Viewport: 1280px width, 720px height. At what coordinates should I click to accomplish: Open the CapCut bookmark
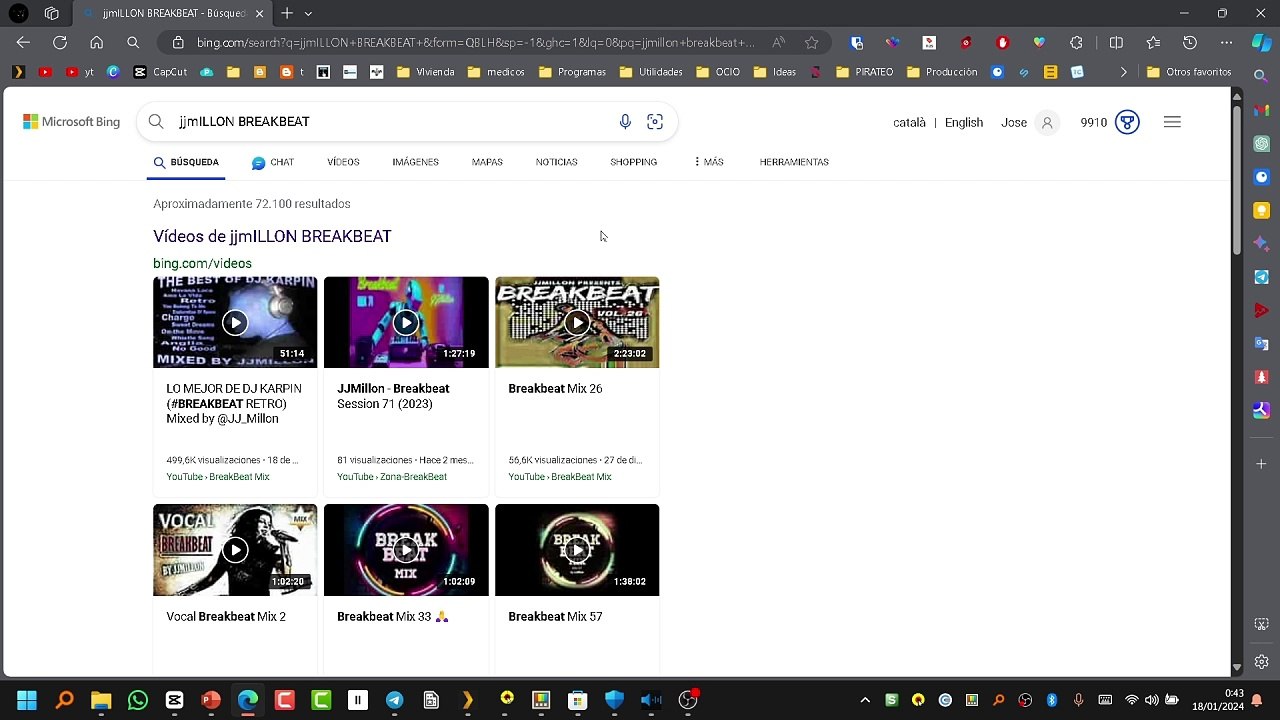pyautogui.click(x=161, y=72)
